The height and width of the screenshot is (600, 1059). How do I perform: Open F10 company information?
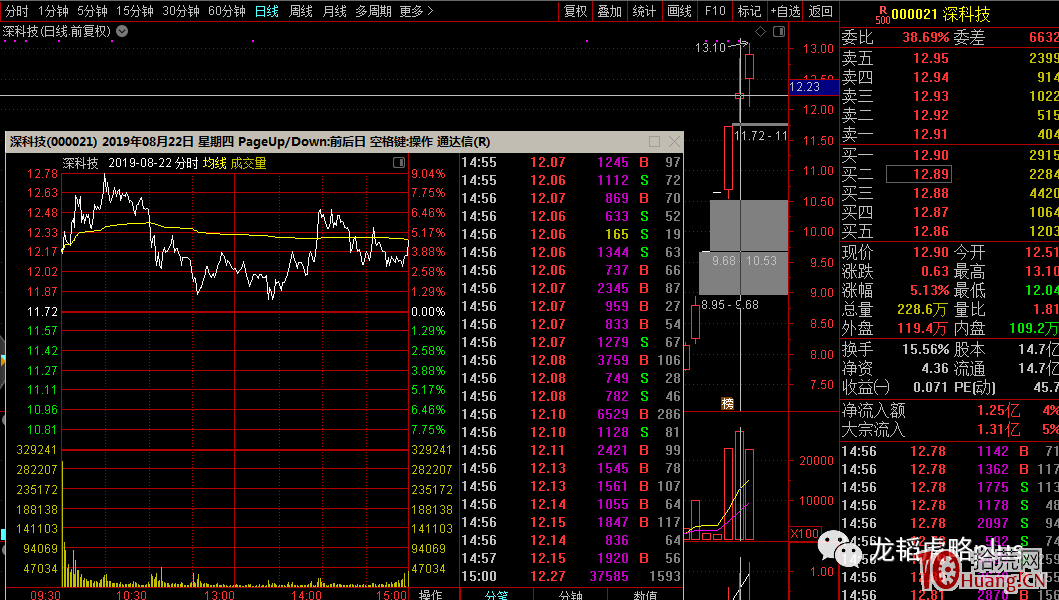point(715,11)
